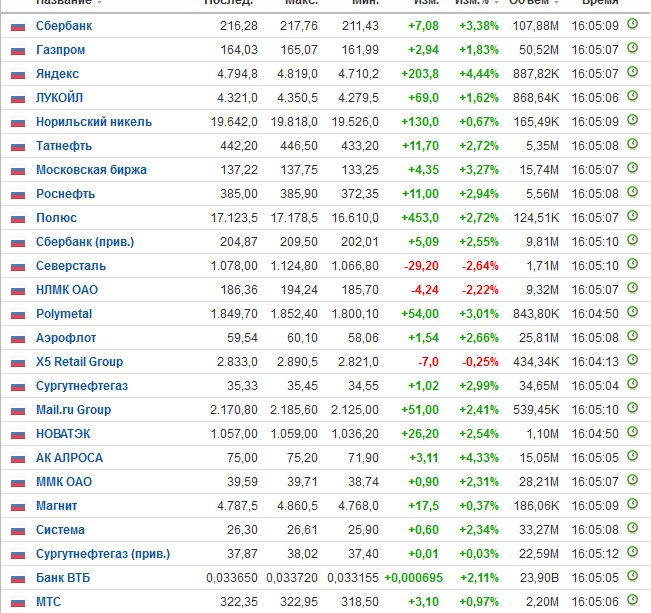Select the -4,24 change in НЛМК ОАО row

tap(425, 290)
